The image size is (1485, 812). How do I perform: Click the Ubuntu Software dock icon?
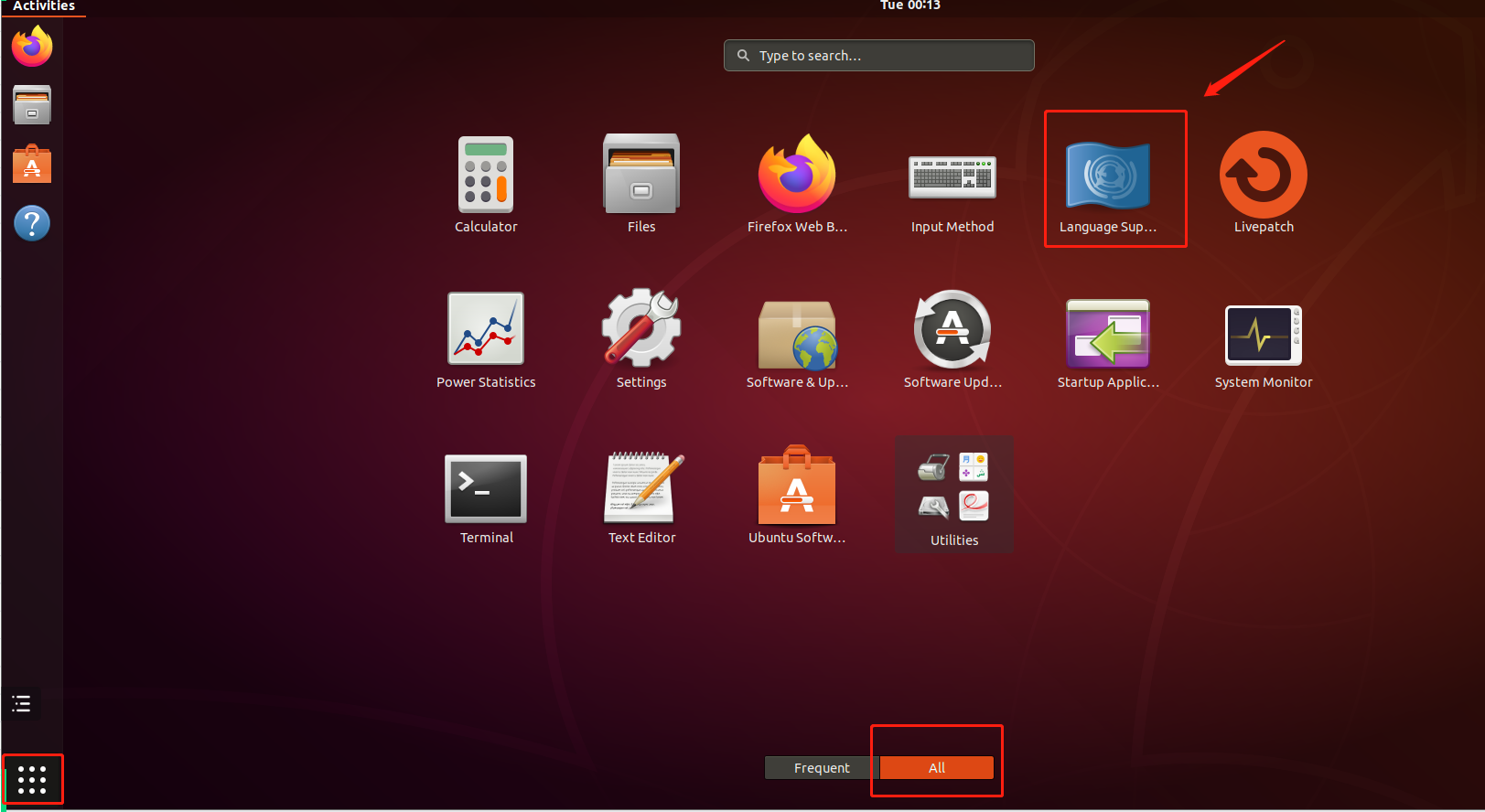[x=32, y=165]
